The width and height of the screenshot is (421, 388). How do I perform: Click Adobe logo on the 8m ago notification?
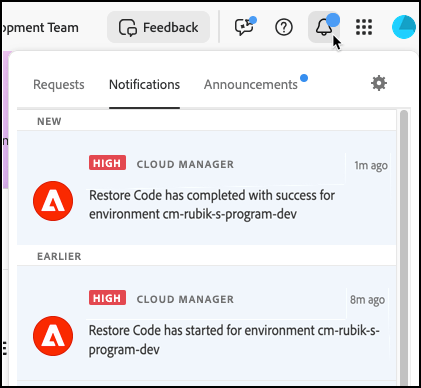(53, 336)
